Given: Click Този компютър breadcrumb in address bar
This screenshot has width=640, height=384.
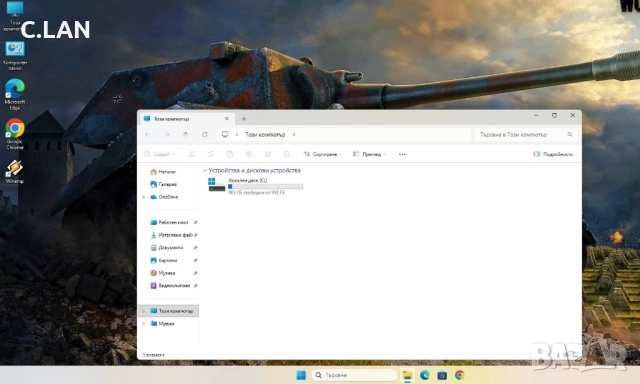Looking at the screenshot, I should [x=265, y=135].
